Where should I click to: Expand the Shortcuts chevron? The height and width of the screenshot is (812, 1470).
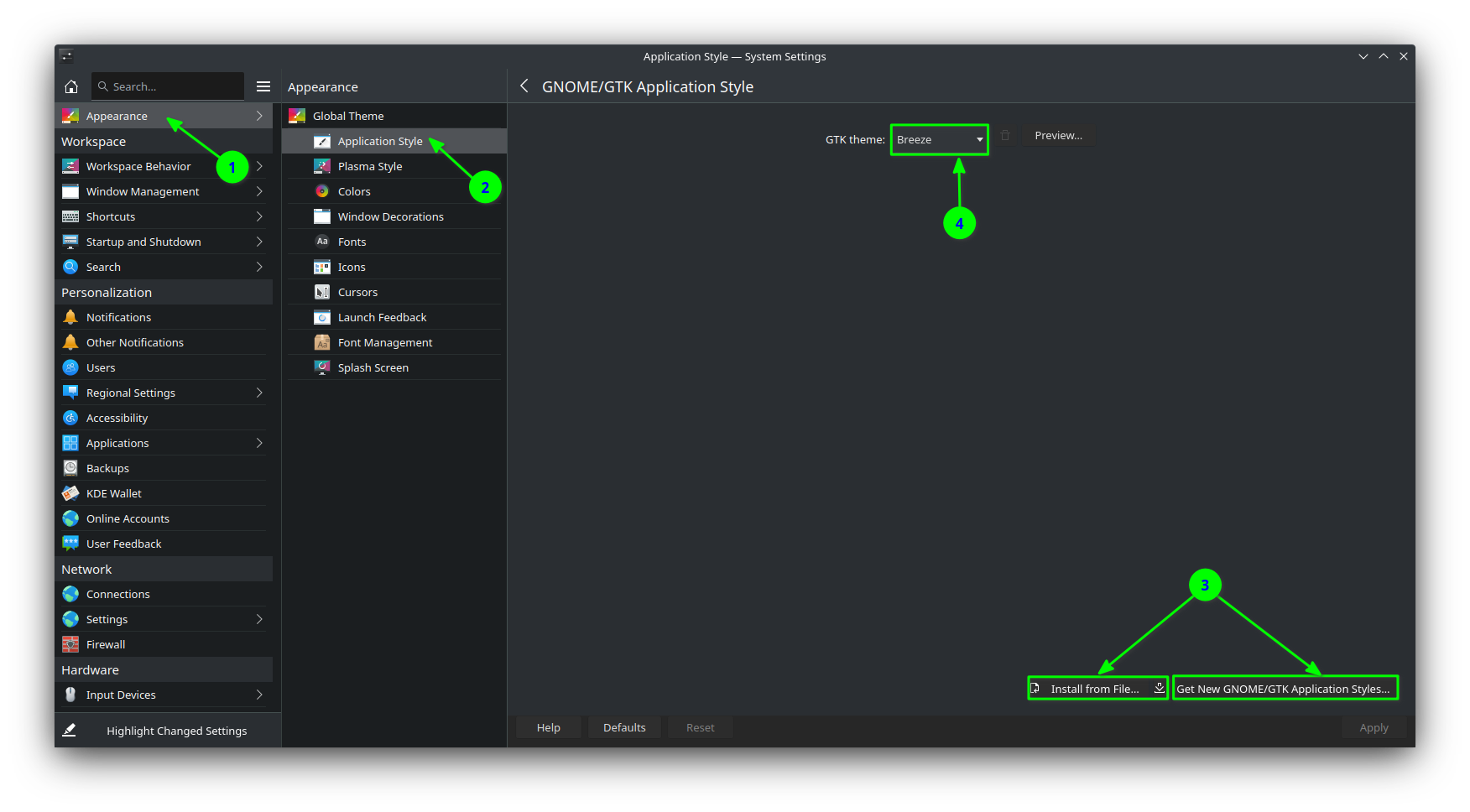point(259,216)
